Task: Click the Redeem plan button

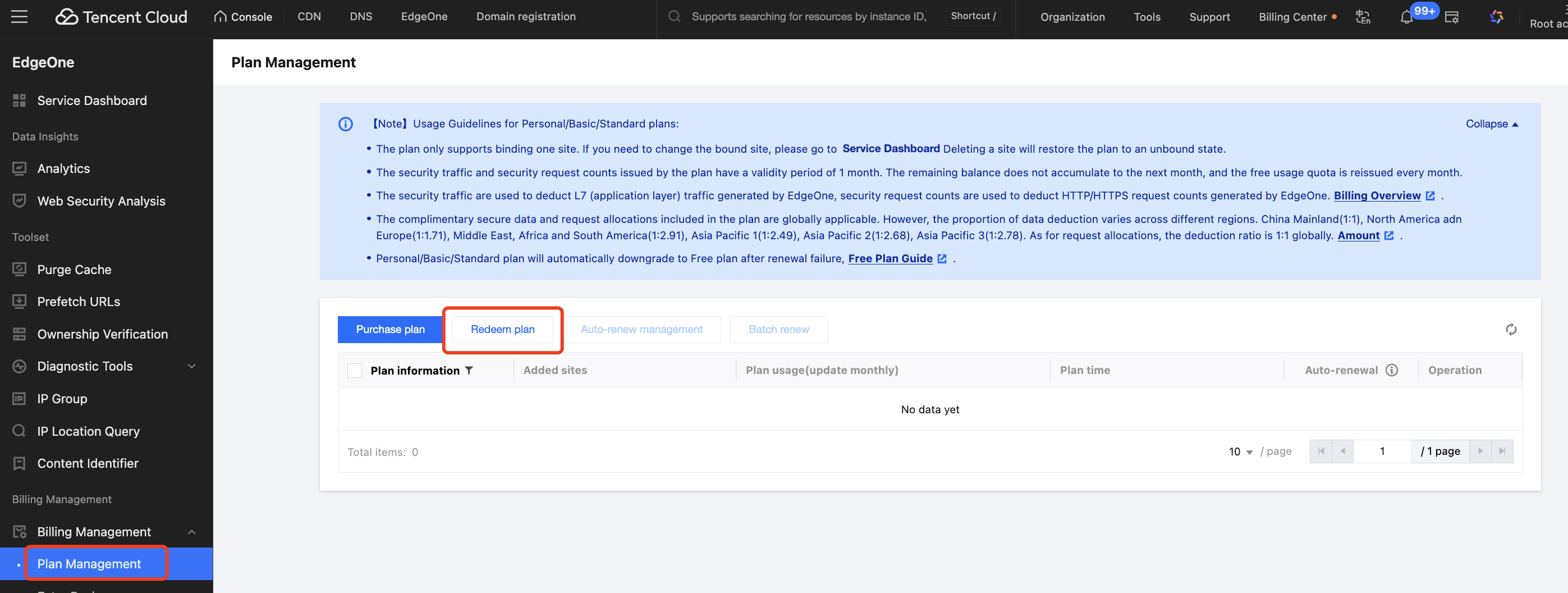Action: (502, 330)
